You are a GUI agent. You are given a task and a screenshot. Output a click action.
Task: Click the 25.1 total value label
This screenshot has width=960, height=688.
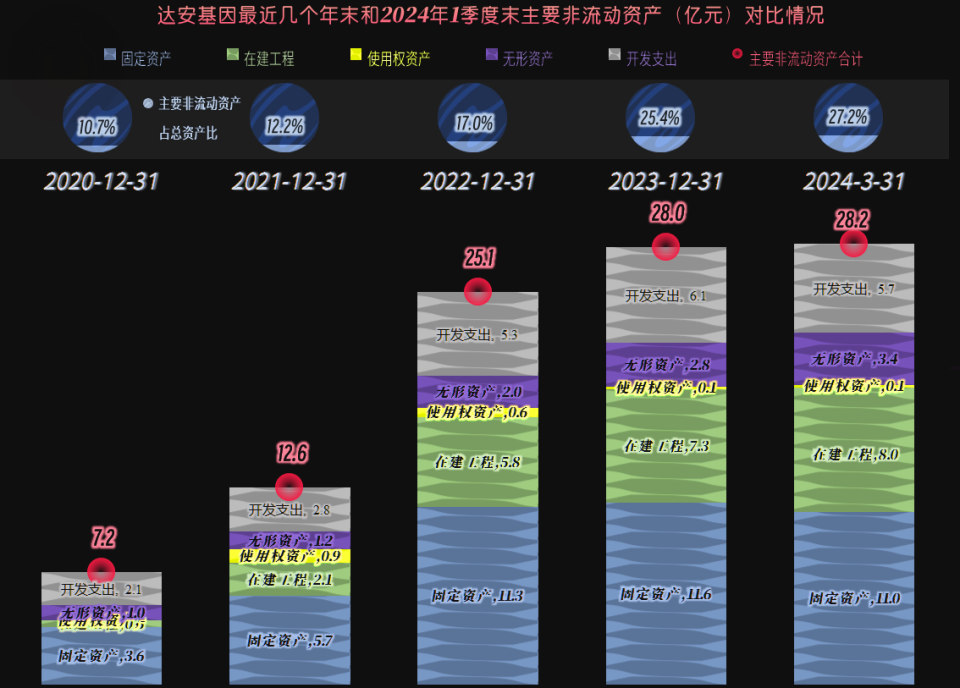click(x=479, y=258)
